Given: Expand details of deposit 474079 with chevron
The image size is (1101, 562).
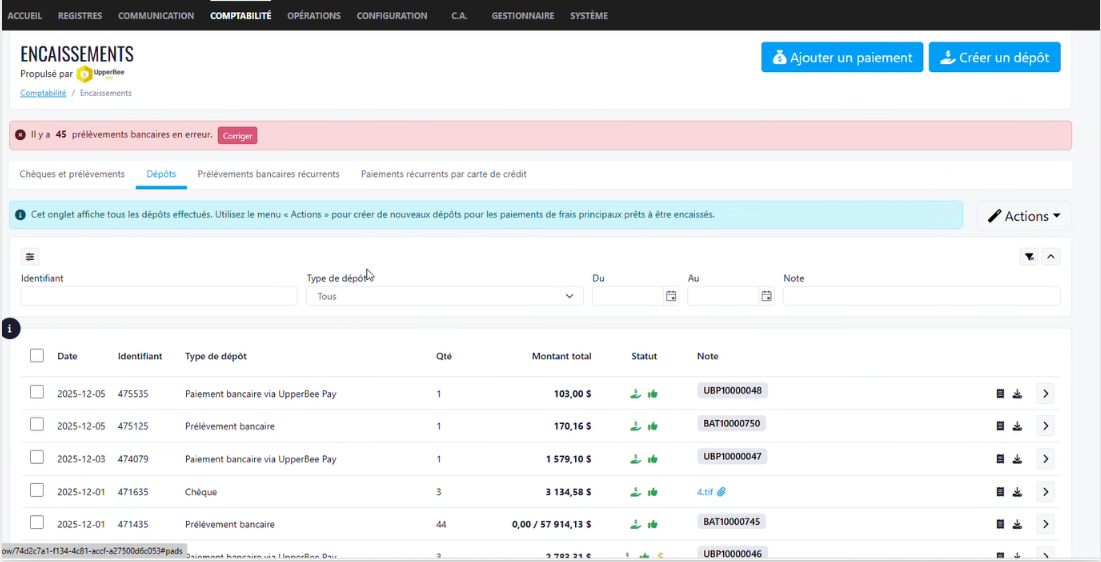Looking at the screenshot, I should click(1046, 459).
